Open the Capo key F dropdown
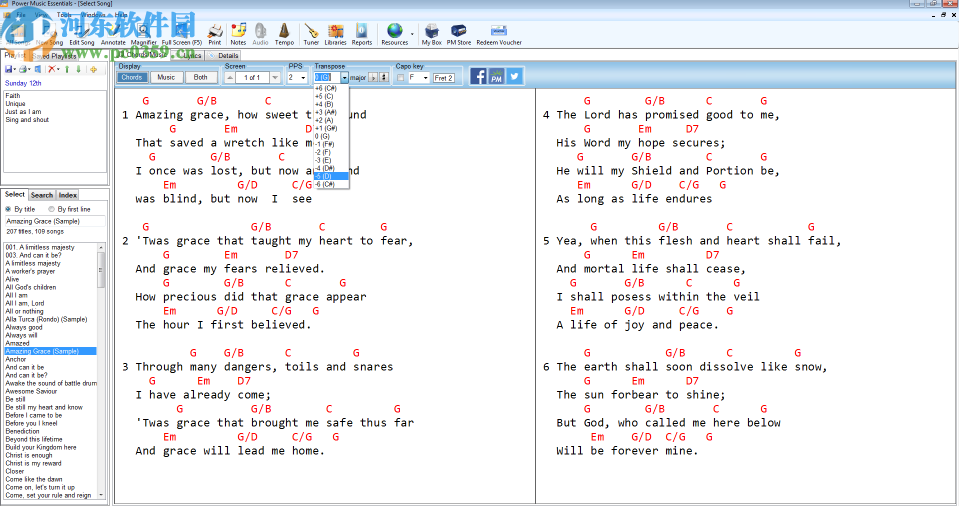Viewport: 959px width, 506px height. (x=425, y=78)
